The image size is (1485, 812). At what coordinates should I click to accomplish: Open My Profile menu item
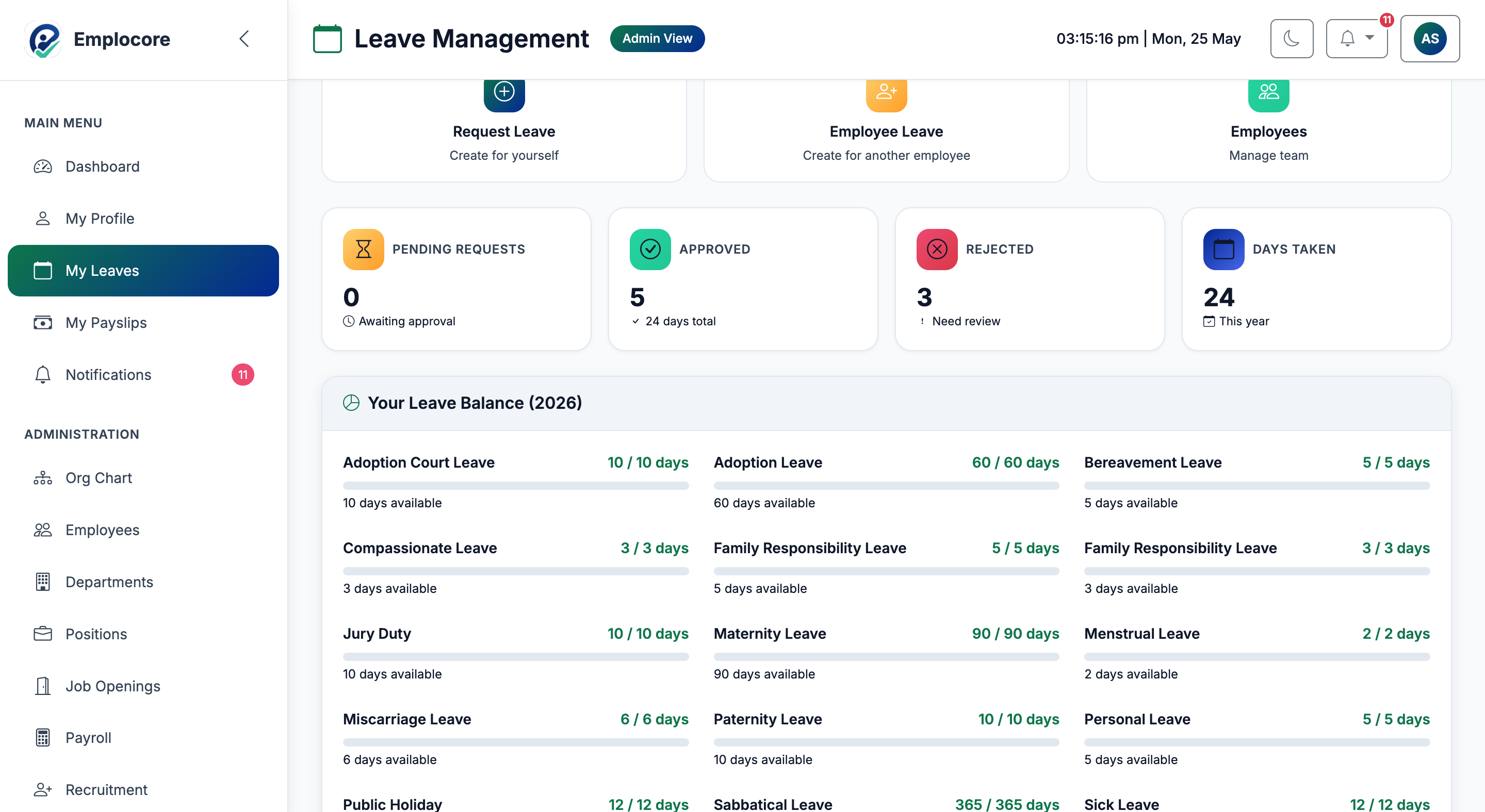tap(143, 219)
